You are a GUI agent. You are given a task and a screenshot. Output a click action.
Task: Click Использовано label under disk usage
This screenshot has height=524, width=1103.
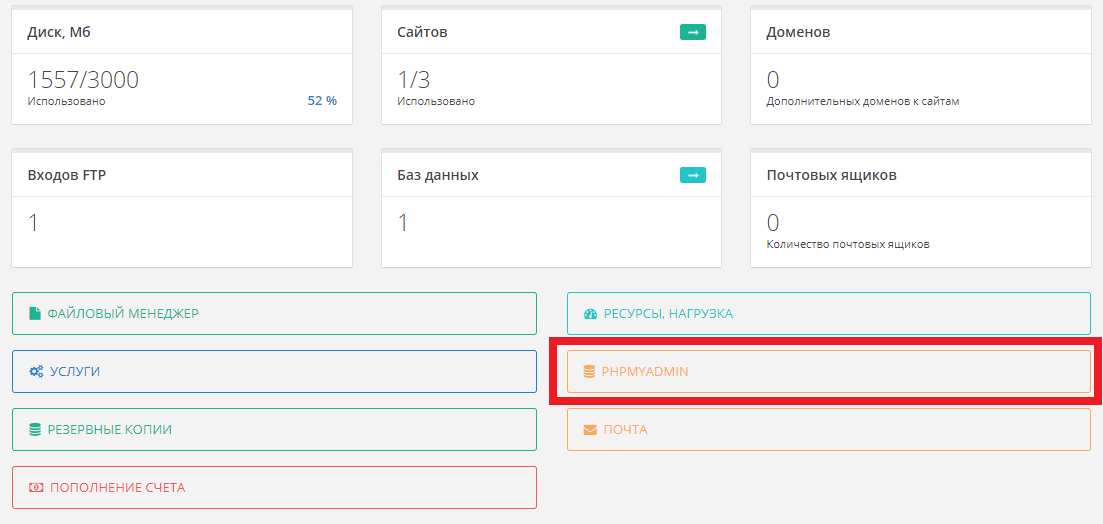(x=67, y=101)
